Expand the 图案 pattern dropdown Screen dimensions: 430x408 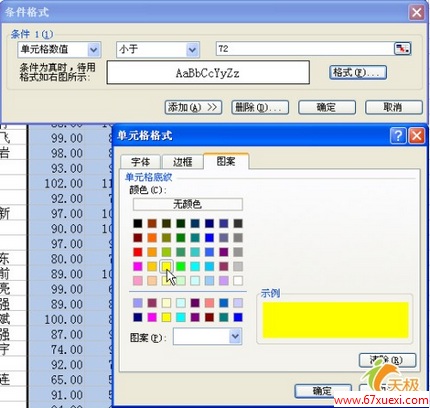235,336
